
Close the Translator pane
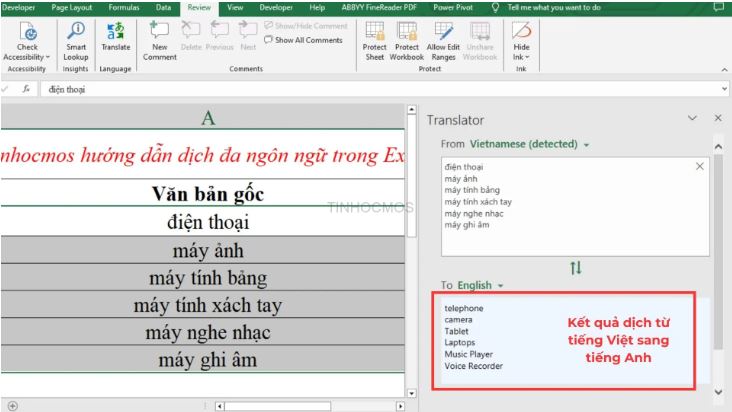click(718, 118)
